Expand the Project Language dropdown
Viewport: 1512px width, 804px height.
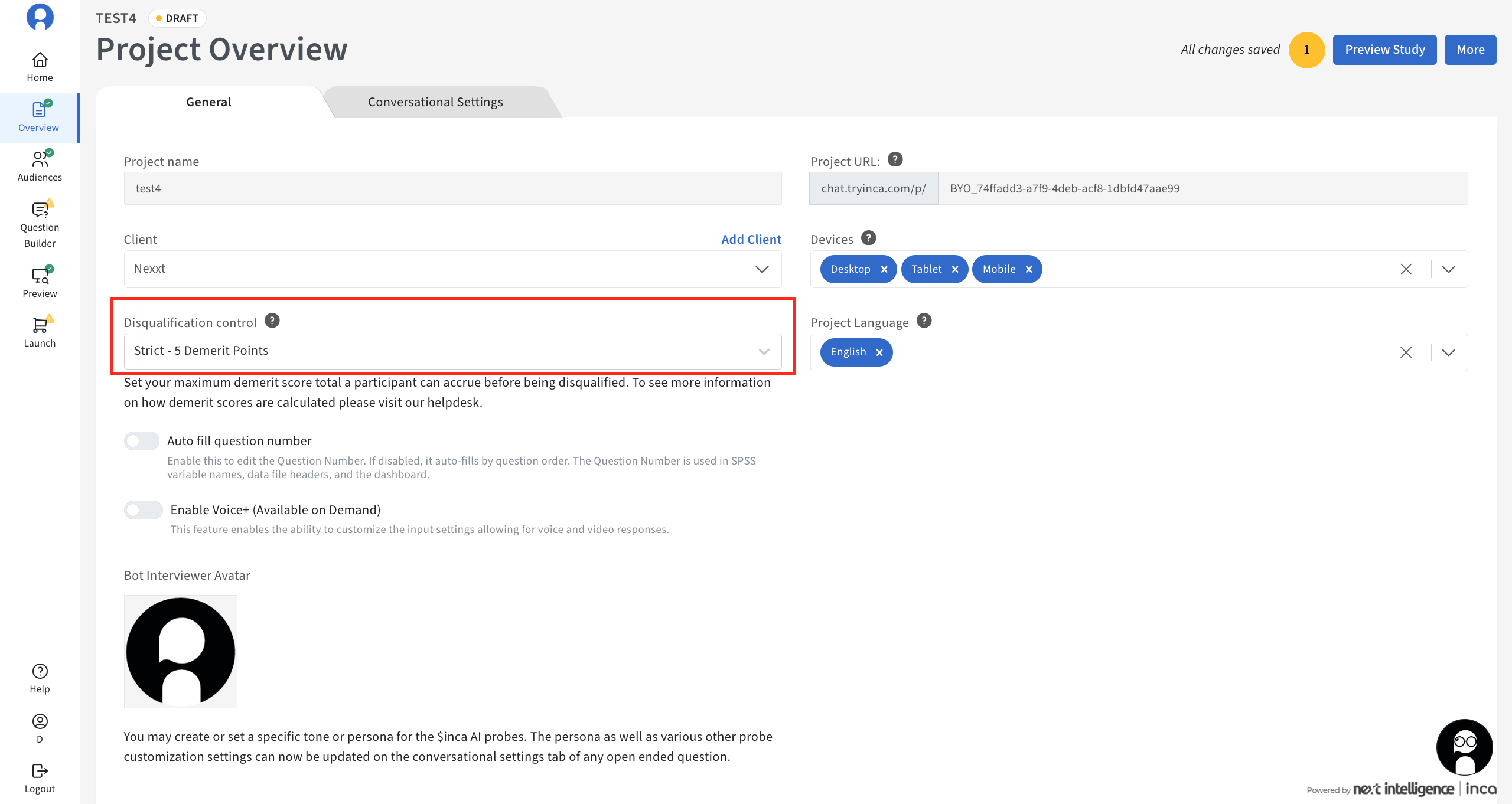tap(1448, 352)
